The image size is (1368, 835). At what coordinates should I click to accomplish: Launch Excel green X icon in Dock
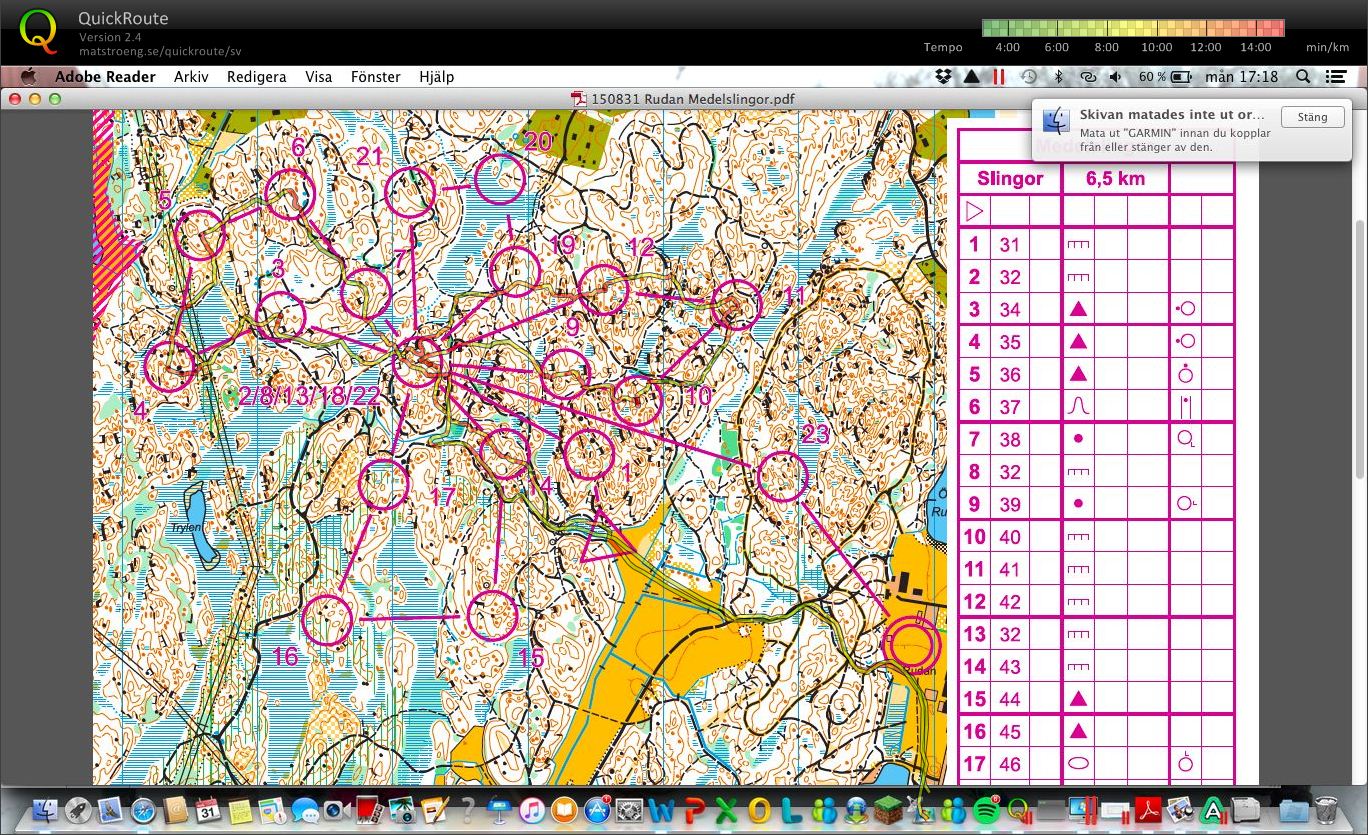[x=726, y=811]
